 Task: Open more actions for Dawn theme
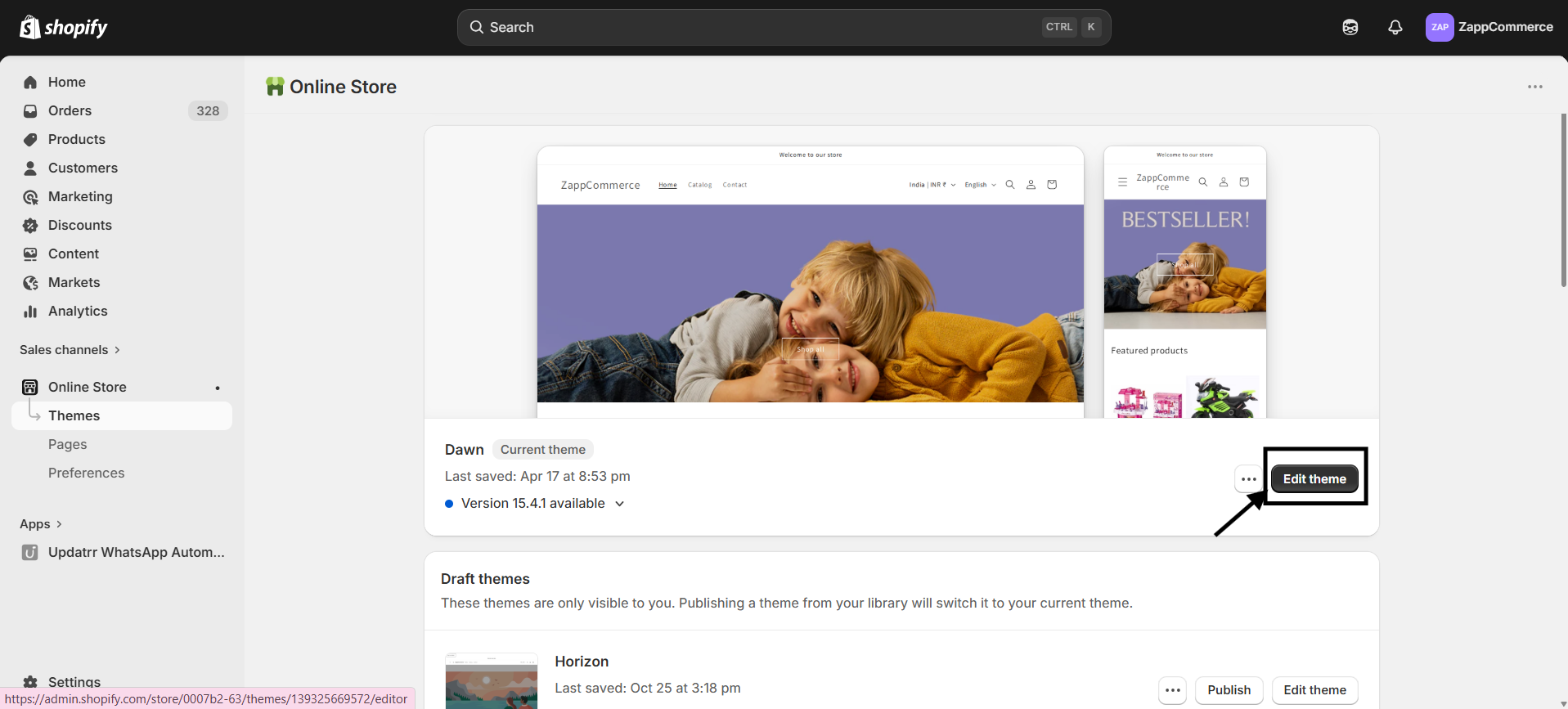point(1248,479)
